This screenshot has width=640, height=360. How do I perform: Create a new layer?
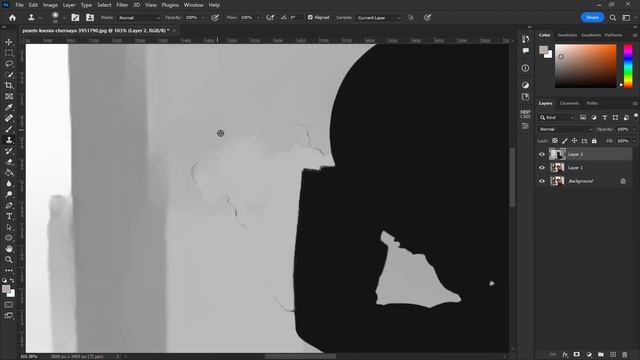pos(613,355)
